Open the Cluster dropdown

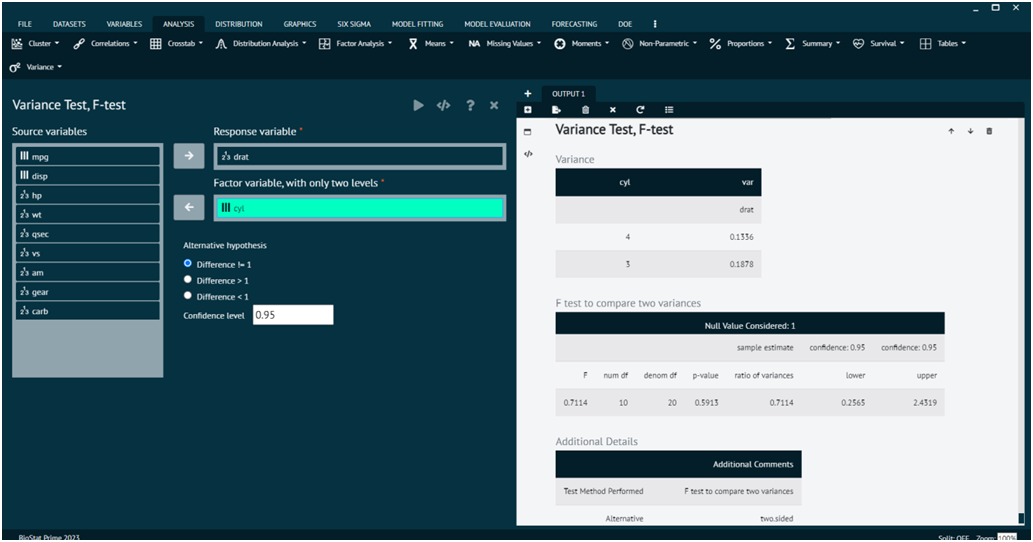pos(36,43)
